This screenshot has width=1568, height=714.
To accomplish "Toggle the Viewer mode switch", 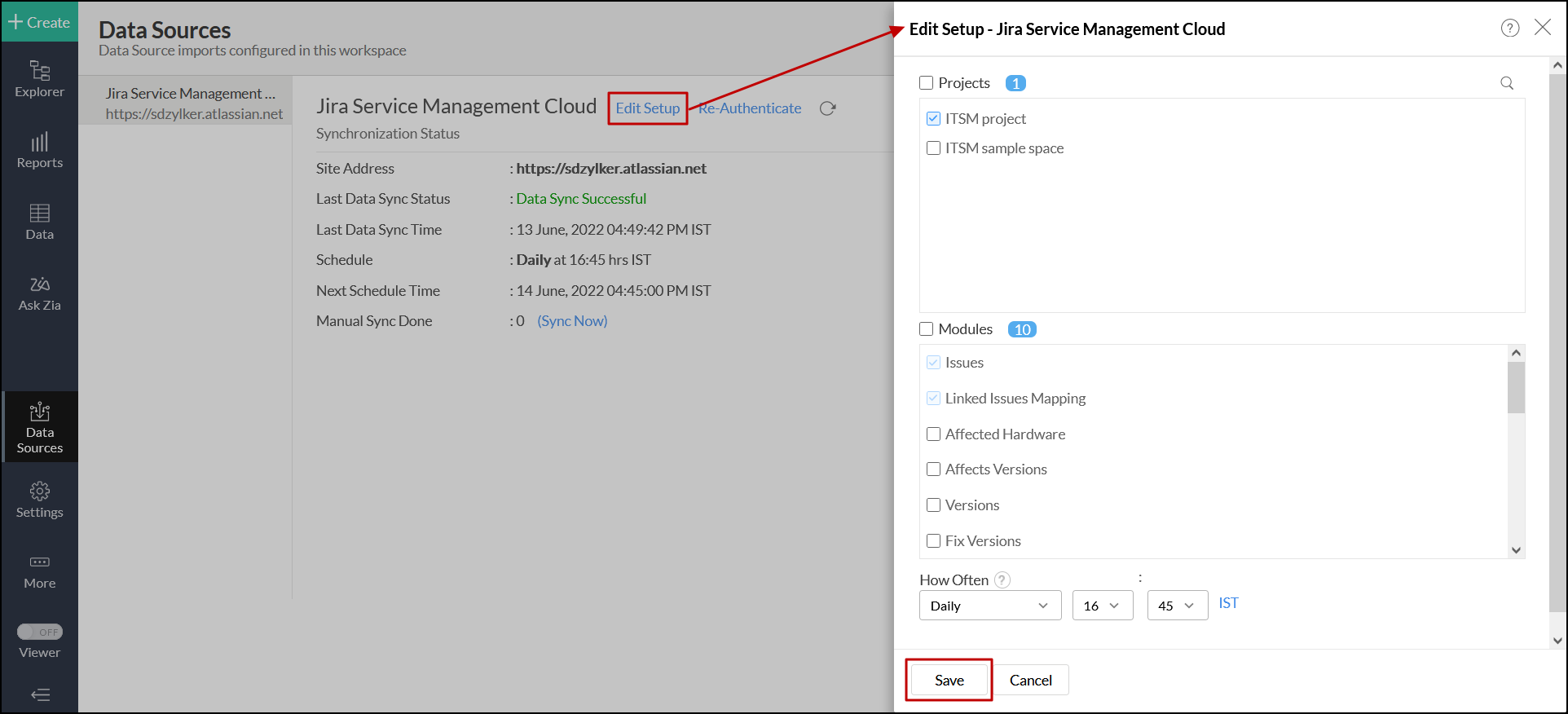I will point(39,632).
